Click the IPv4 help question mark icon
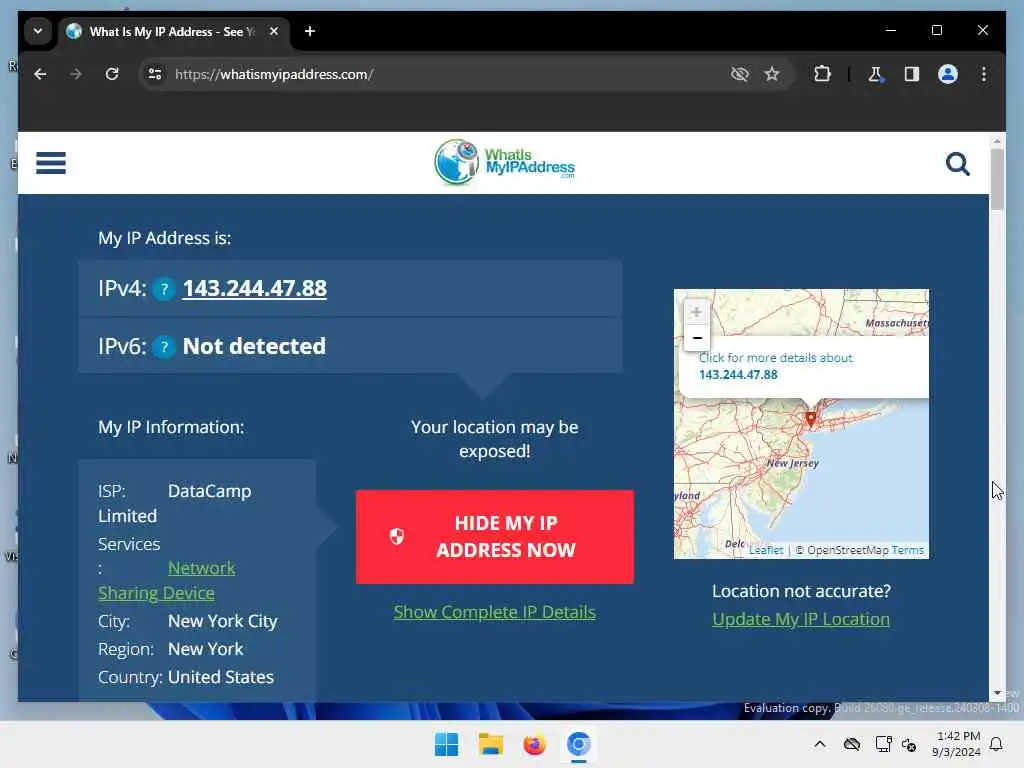 point(164,289)
